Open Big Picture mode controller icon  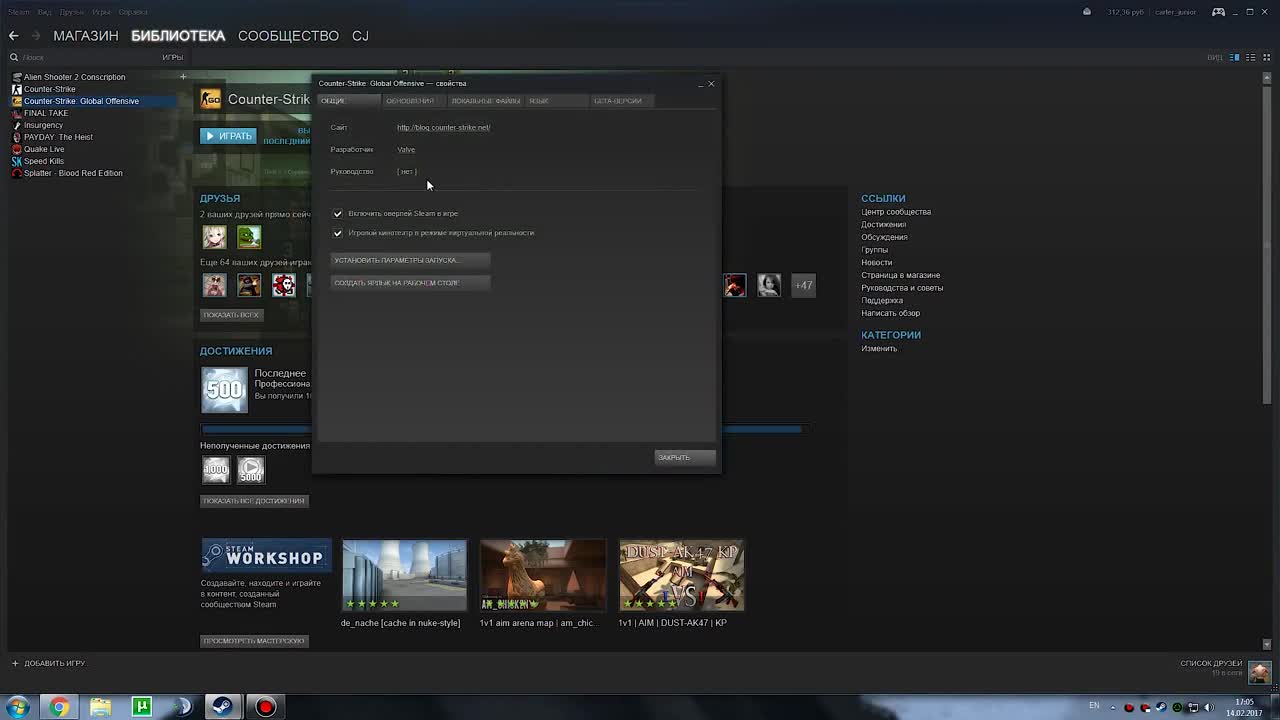1218,12
